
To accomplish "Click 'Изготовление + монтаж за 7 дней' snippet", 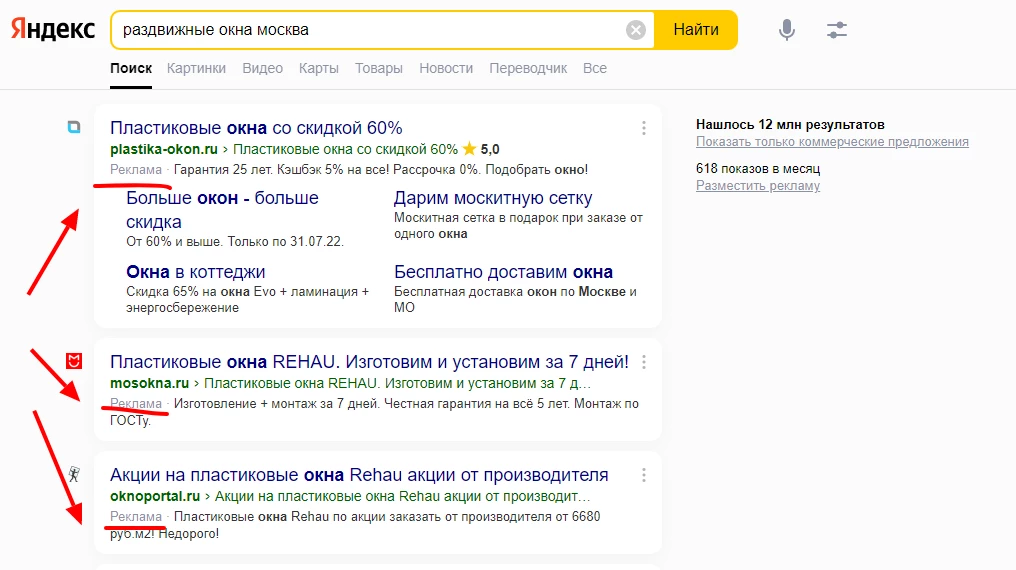I will [374, 411].
